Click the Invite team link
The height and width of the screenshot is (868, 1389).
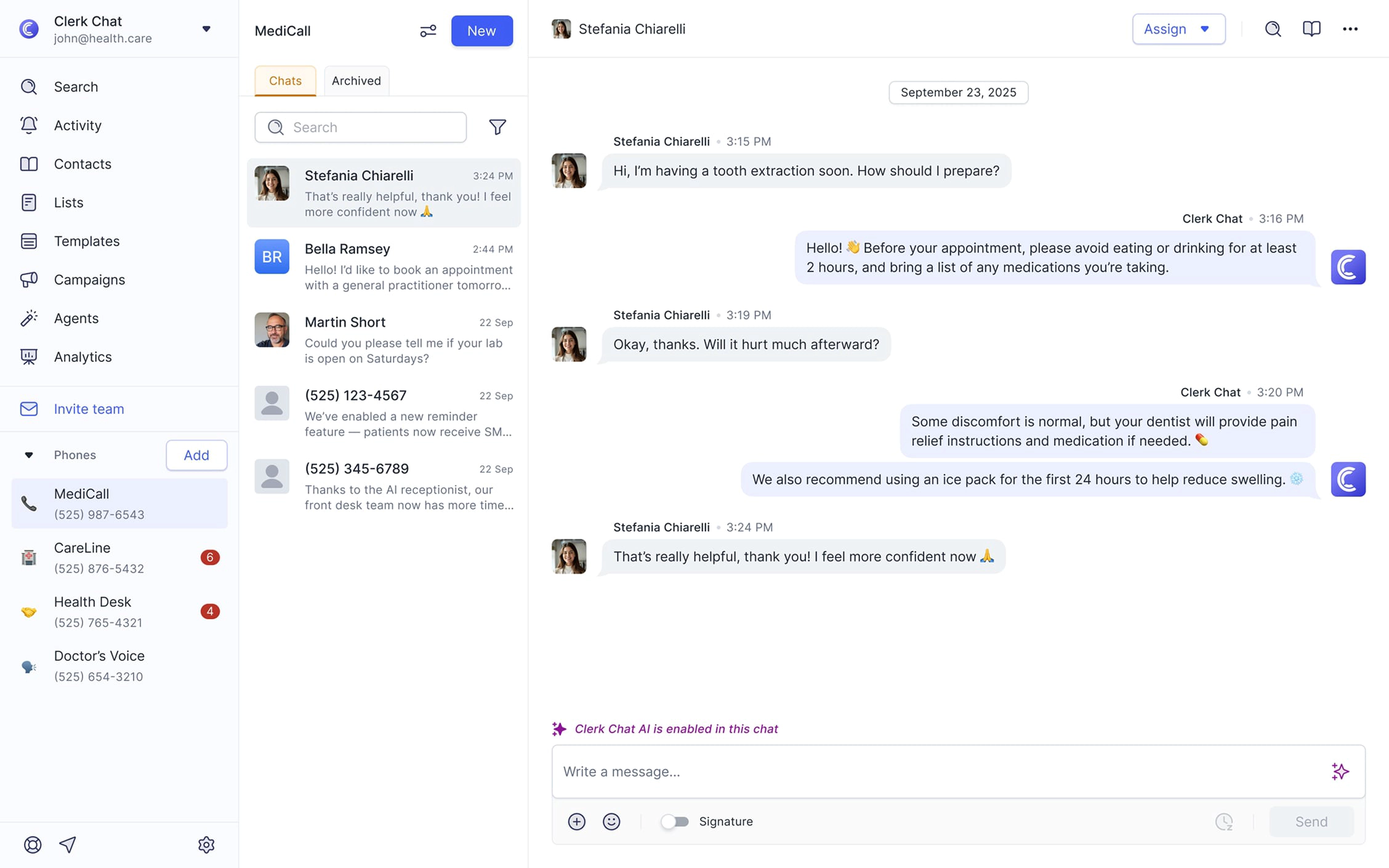[89, 409]
